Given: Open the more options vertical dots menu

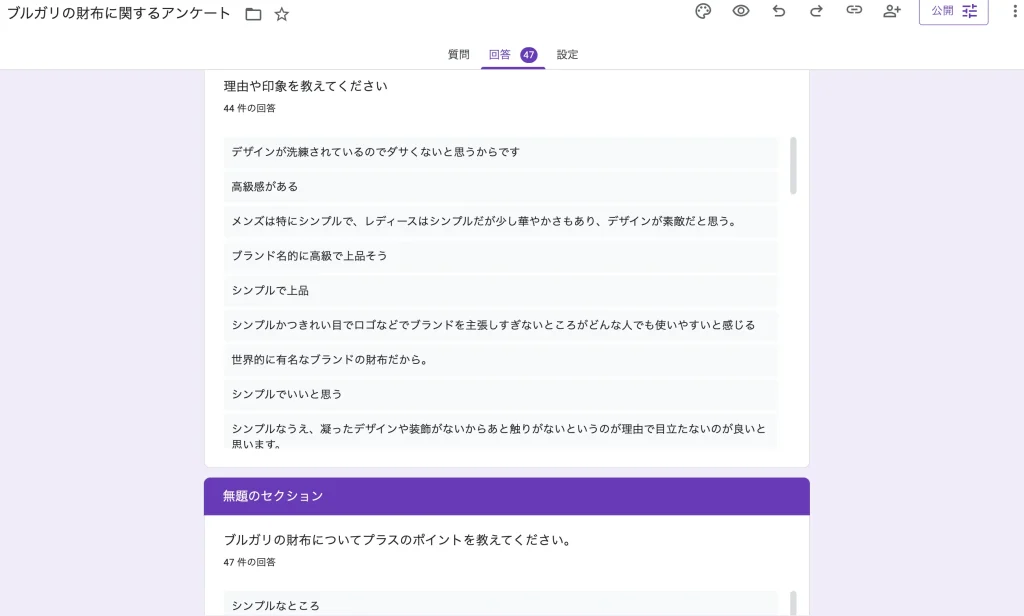Looking at the screenshot, I should [1014, 11].
